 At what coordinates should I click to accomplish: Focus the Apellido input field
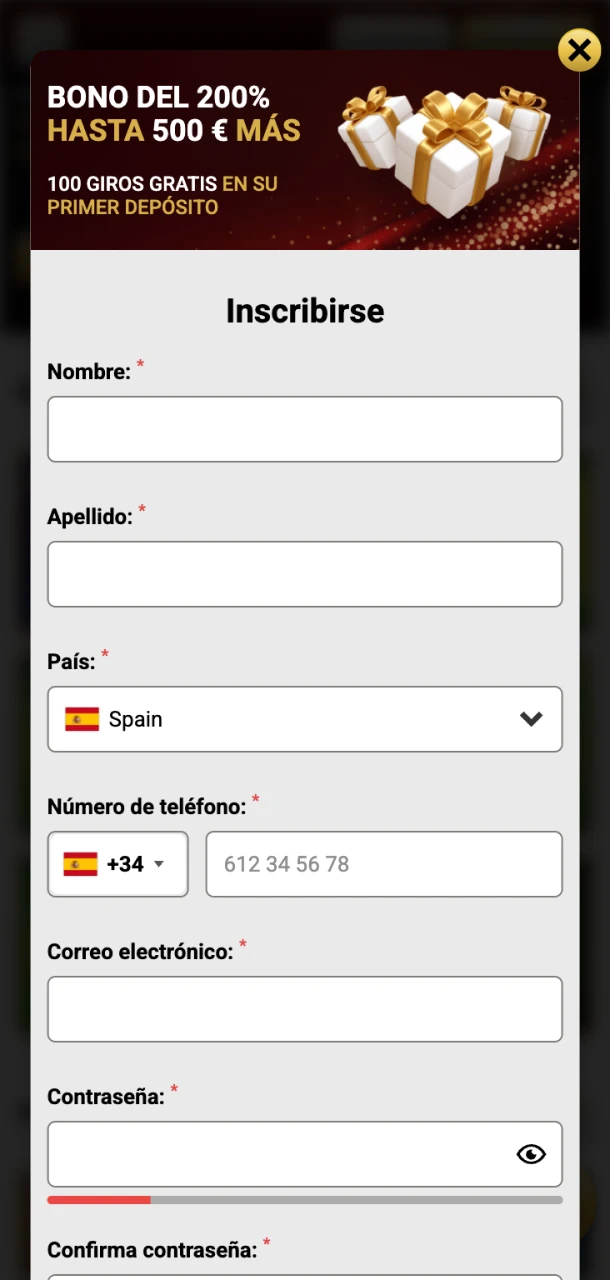click(x=305, y=574)
